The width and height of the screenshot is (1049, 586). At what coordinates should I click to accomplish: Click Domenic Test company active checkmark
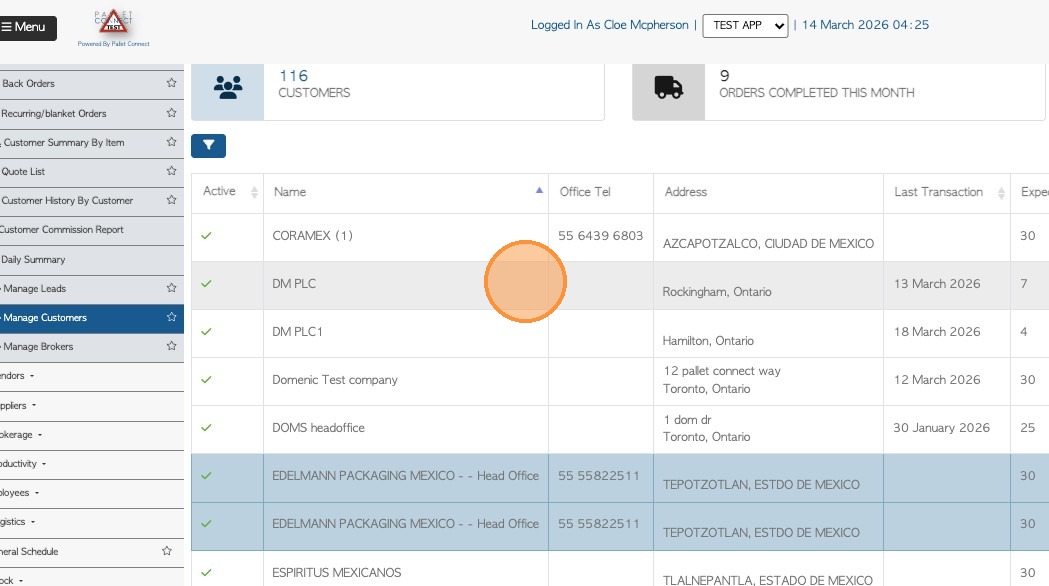point(206,380)
